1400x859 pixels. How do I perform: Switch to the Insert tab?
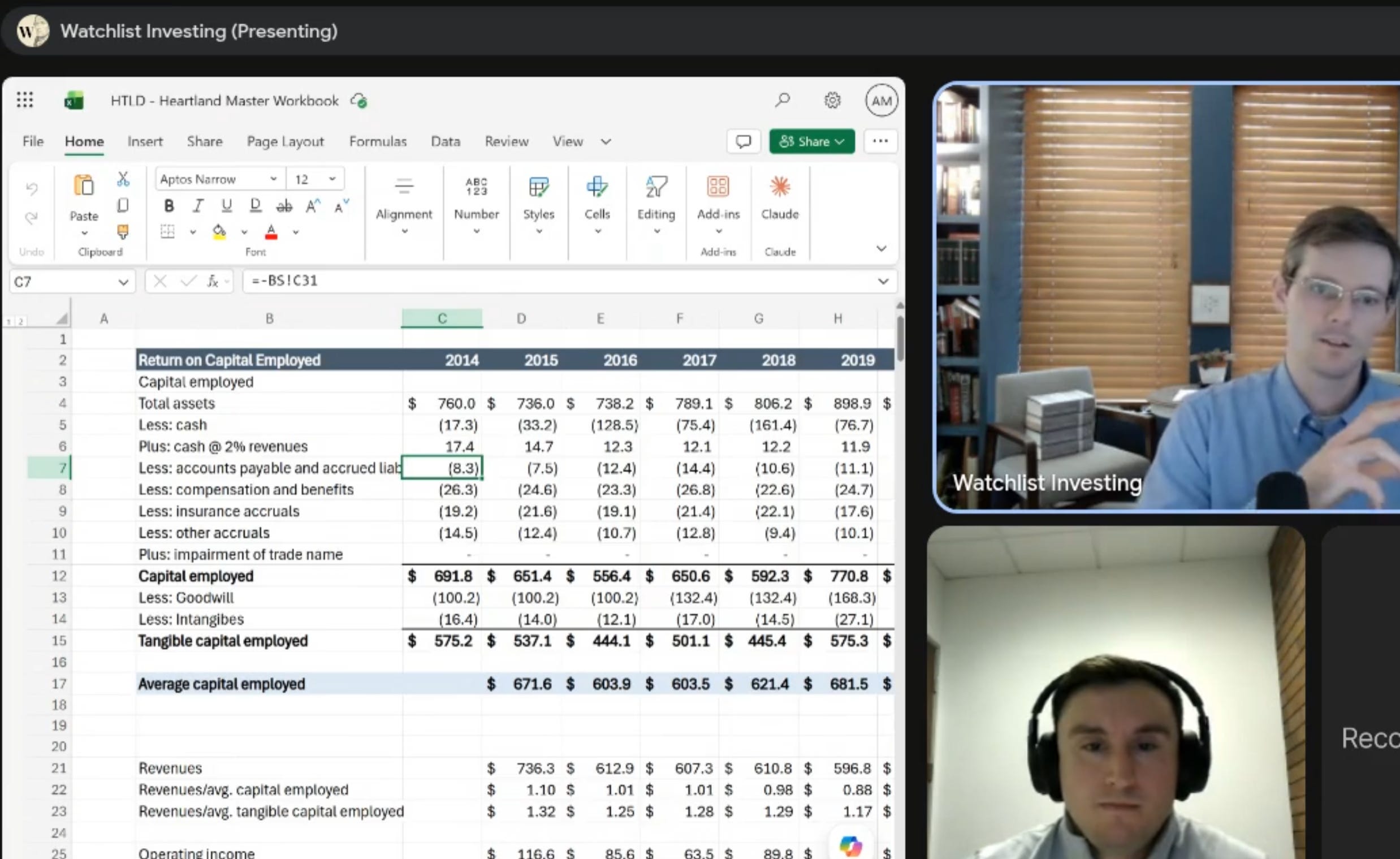click(145, 141)
